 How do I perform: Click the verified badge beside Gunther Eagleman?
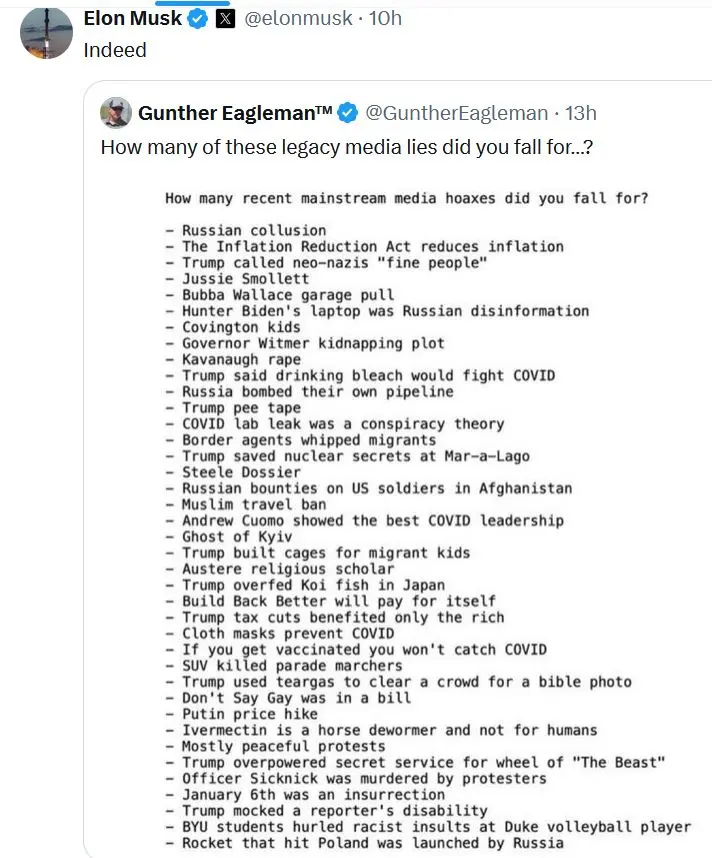pyautogui.click(x=346, y=113)
